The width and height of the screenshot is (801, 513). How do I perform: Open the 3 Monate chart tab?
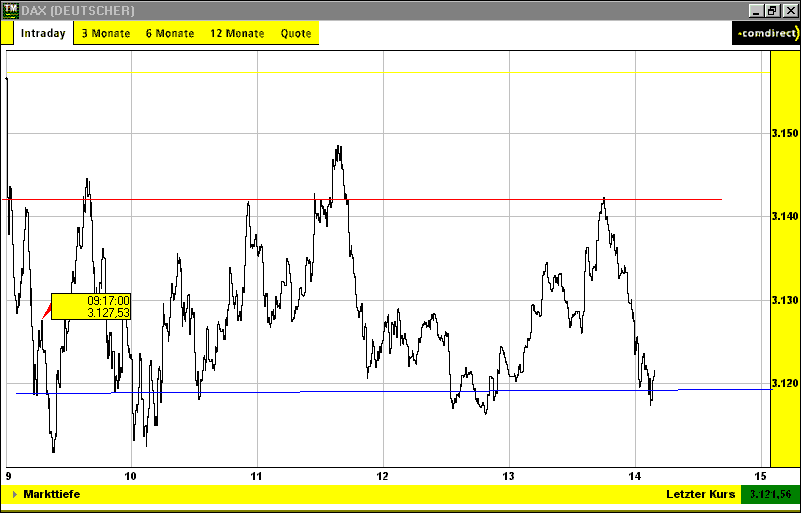click(x=106, y=34)
